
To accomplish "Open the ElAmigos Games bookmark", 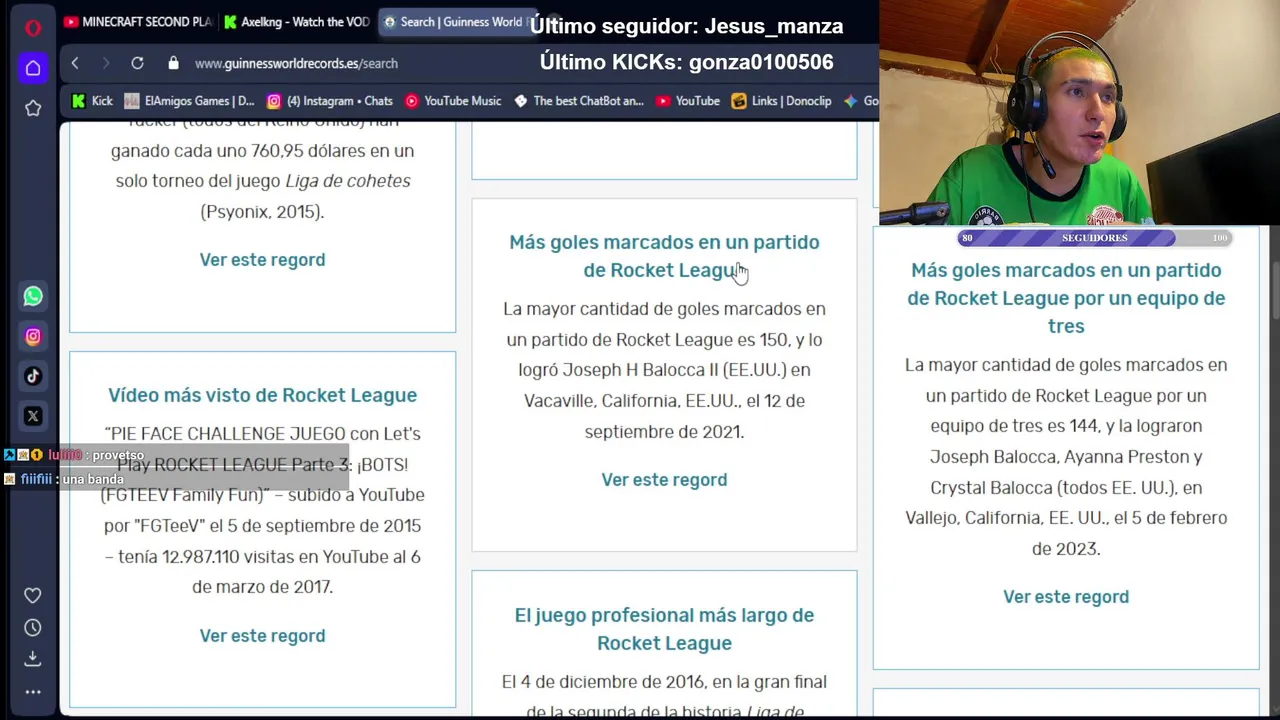I will tap(190, 101).
